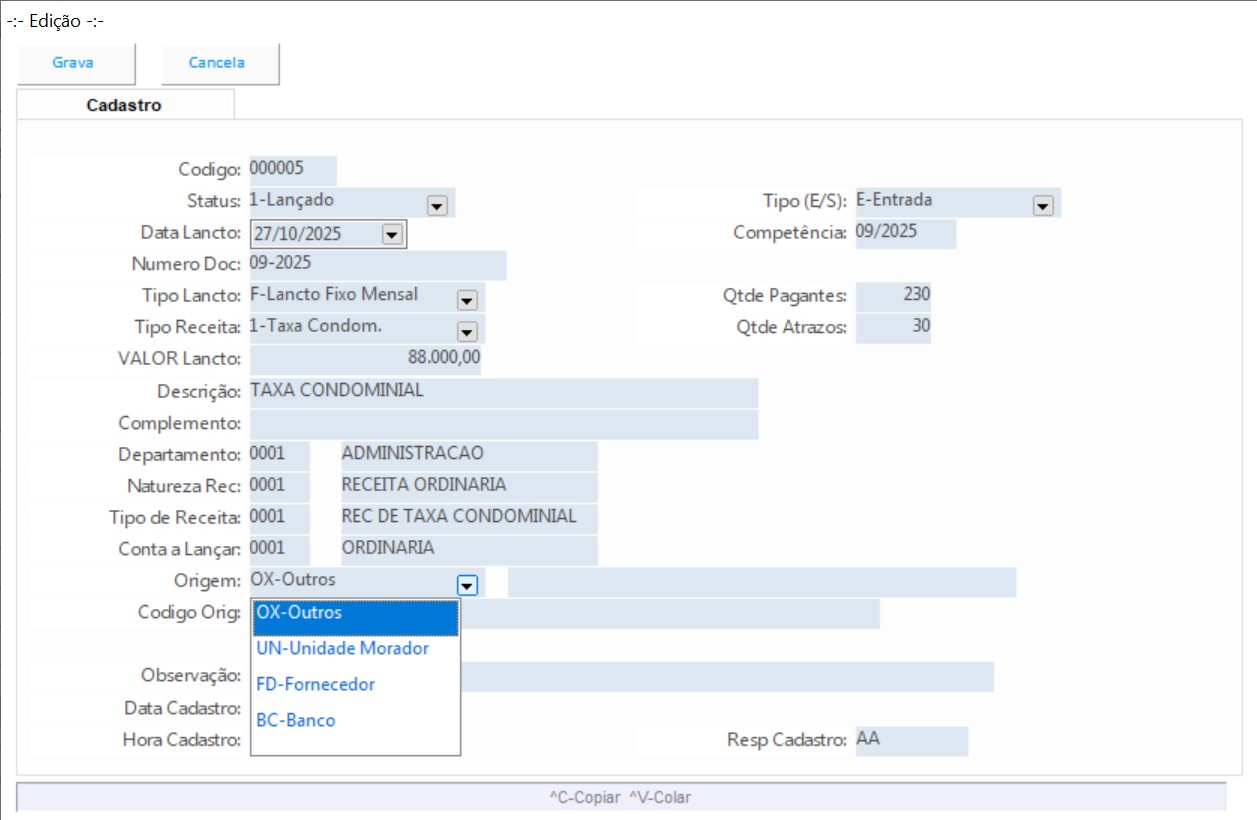Click the Codigo field showing 000005
Image resolution: width=1257 pixels, height=820 pixels.
(x=292, y=169)
